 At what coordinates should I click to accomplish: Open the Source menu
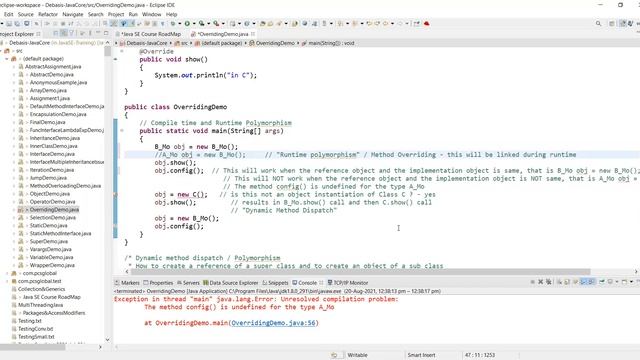(x=26, y=14)
